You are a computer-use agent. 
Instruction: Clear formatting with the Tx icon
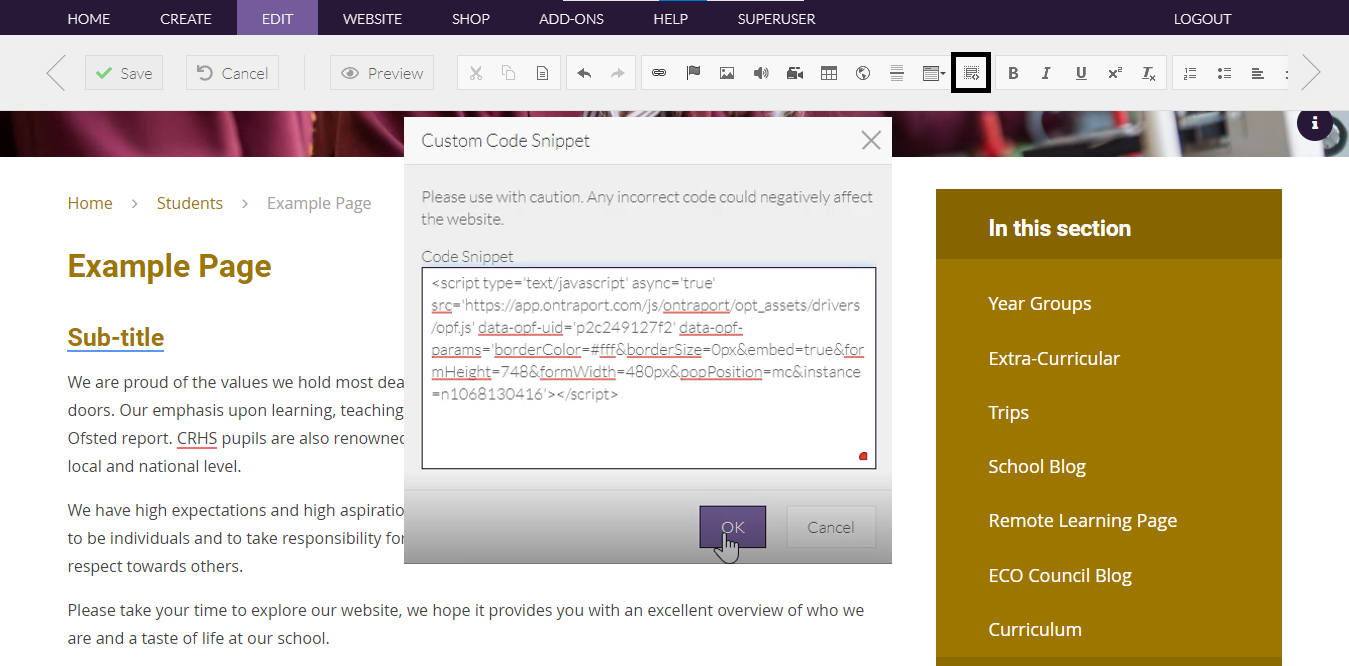click(1149, 72)
